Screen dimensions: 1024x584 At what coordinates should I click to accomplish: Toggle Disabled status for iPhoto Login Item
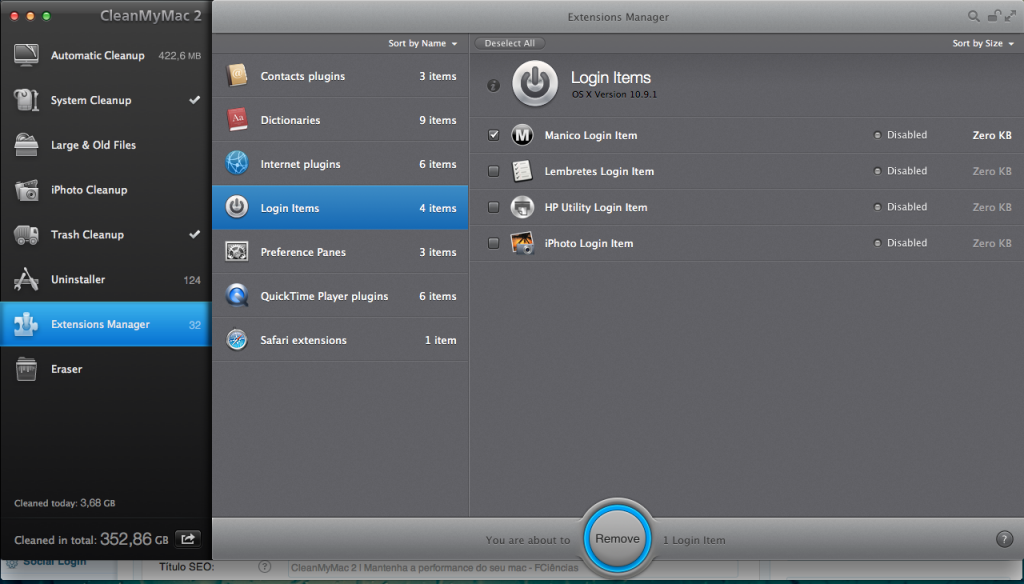click(x=901, y=243)
